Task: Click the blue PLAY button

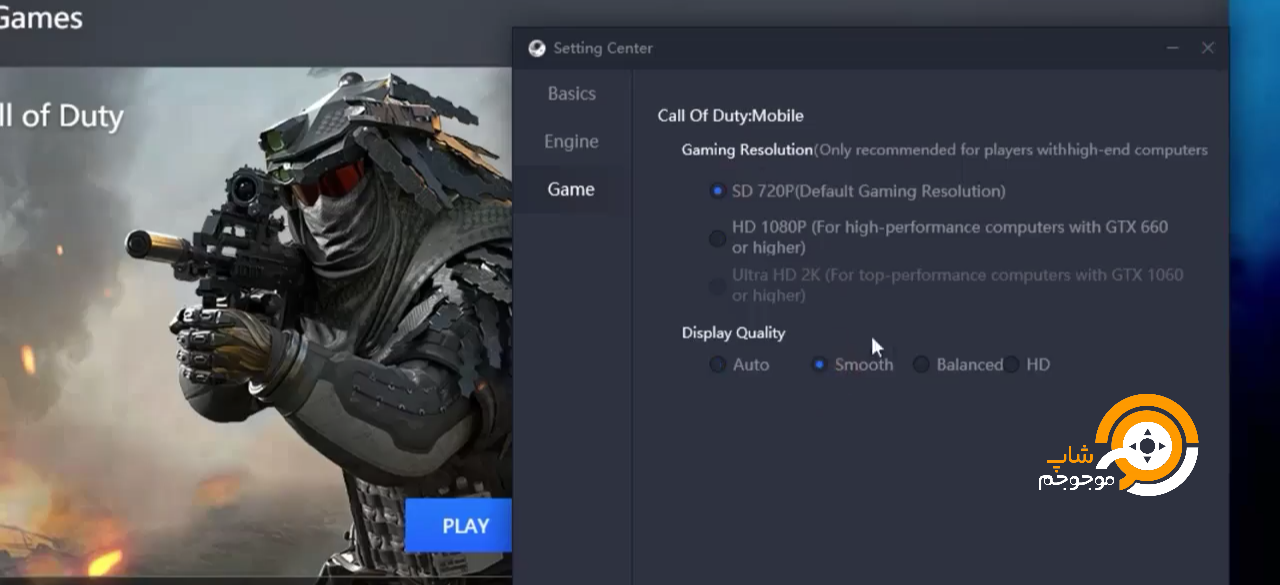Action: pyautogui.click(x=459, y=526)
